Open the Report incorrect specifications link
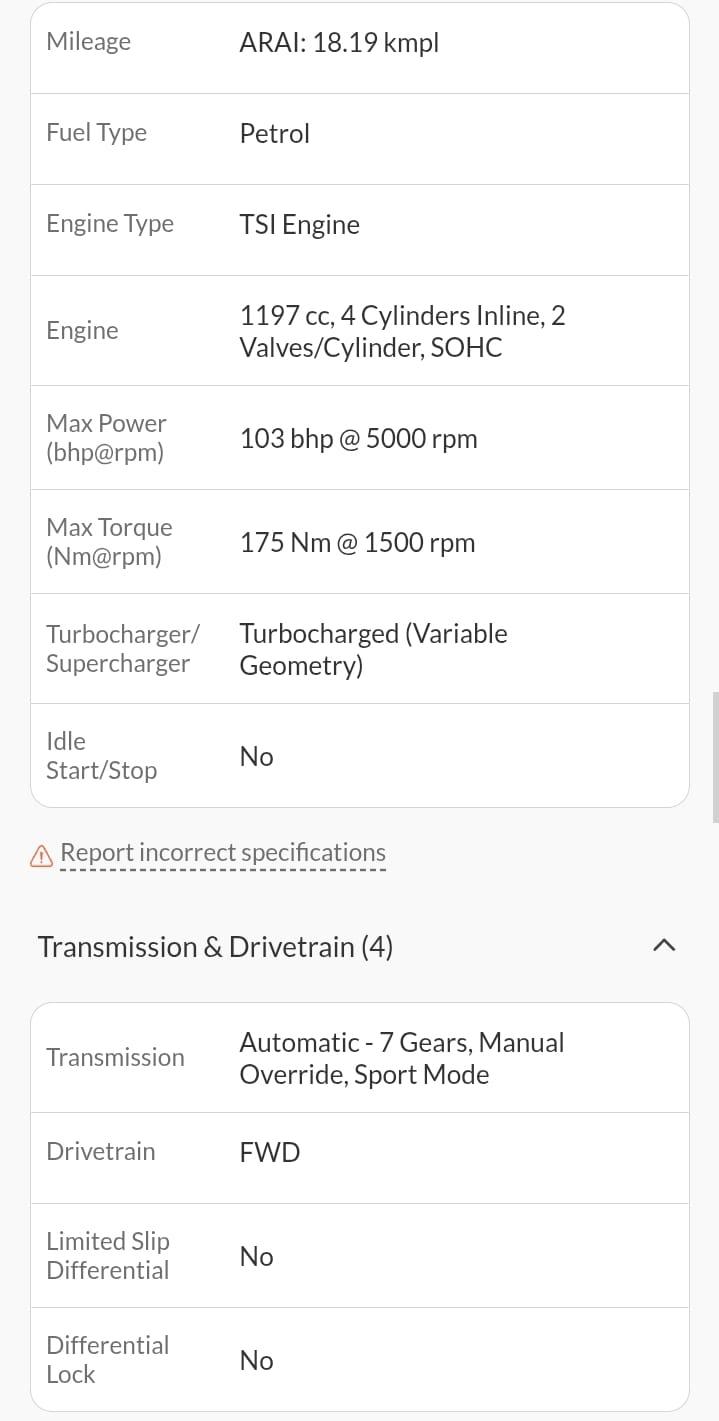This screenshot has height=1421, width=719. click(222, 853)
